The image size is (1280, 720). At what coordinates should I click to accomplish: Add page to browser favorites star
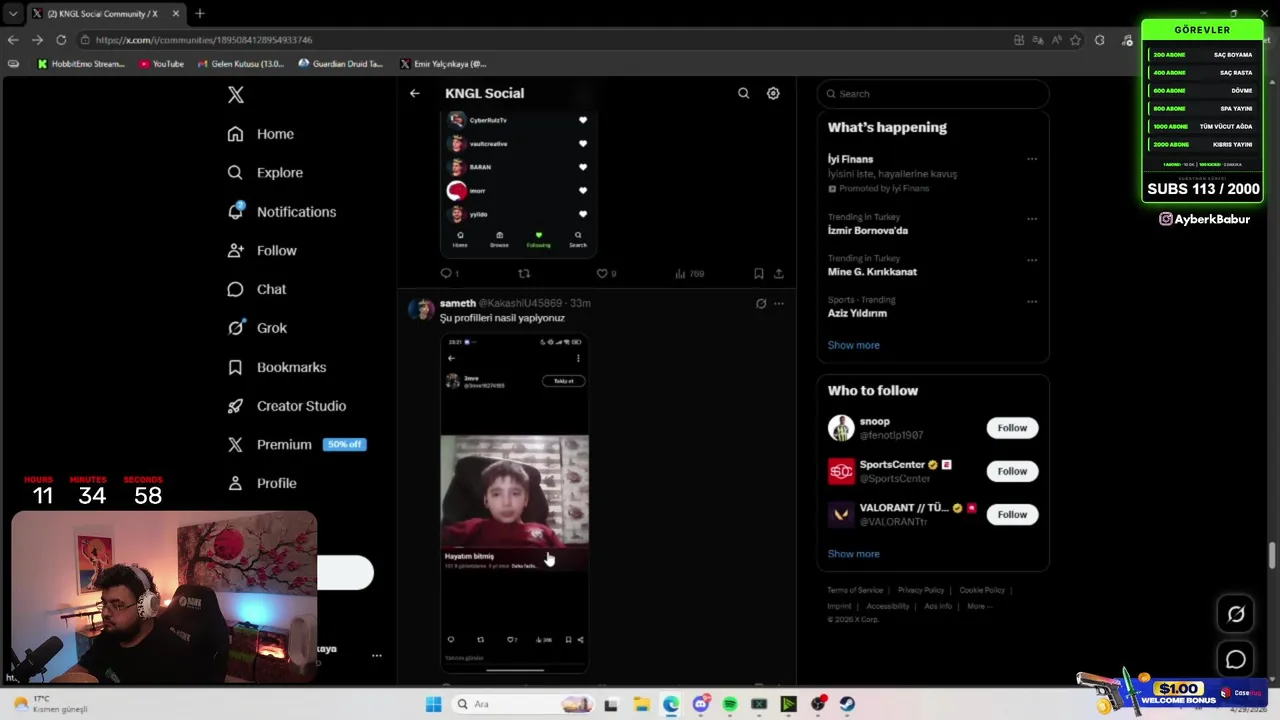click(x=1076, y=40)
